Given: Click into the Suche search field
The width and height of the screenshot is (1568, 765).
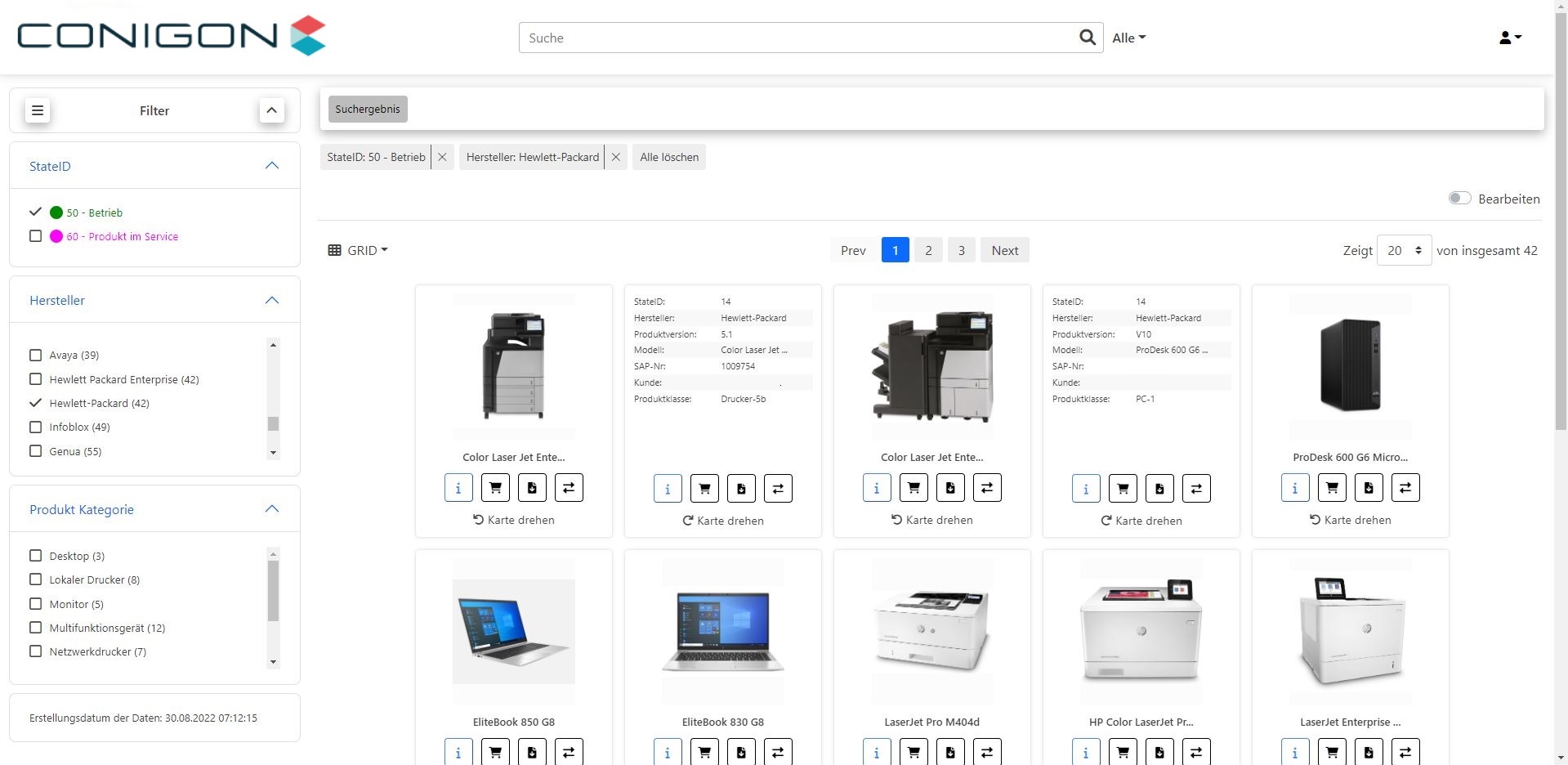Looking at the screenshot, I should coord(797,38).
